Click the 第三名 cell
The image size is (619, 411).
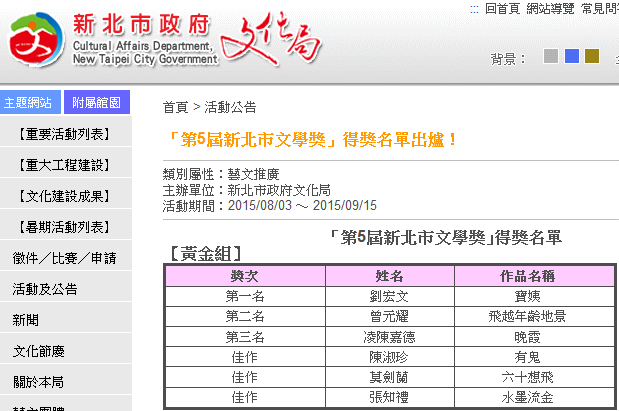245,337
